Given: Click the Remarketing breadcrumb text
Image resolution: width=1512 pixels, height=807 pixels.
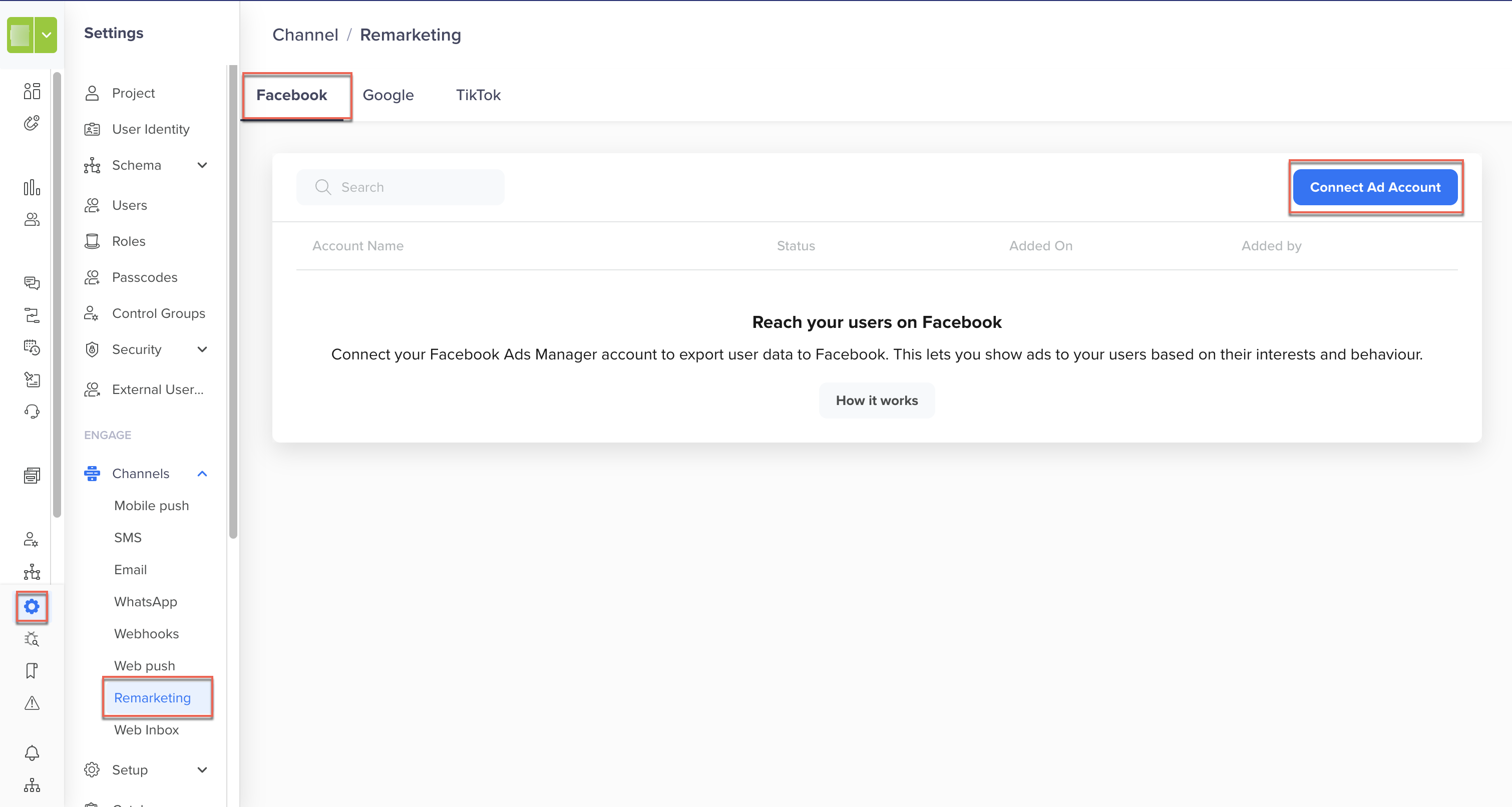Looking at the screenshot, I should point(410,35).
